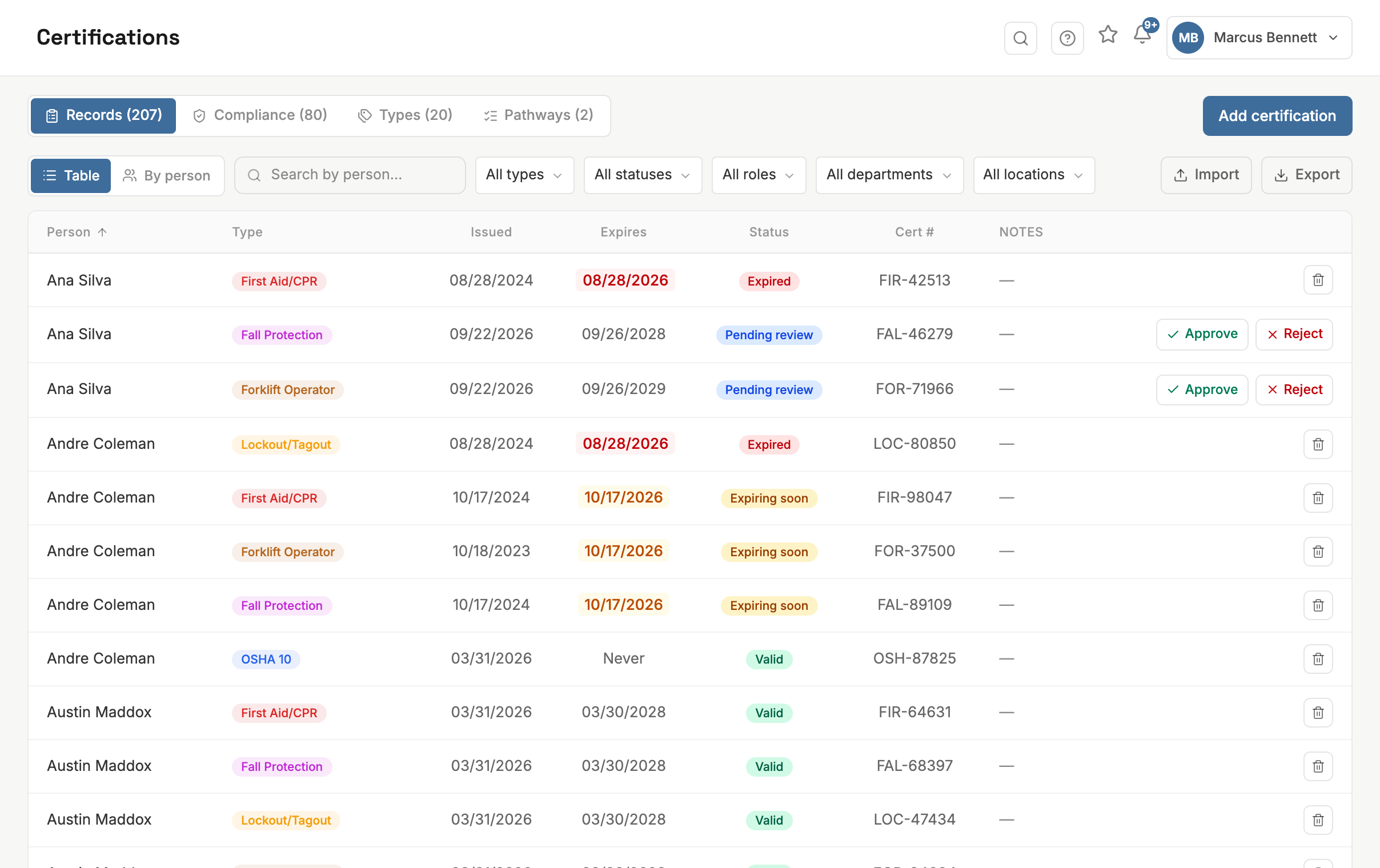Click cert number OSH-87825
Screen dimensions: 1380x868
[914, 658]
